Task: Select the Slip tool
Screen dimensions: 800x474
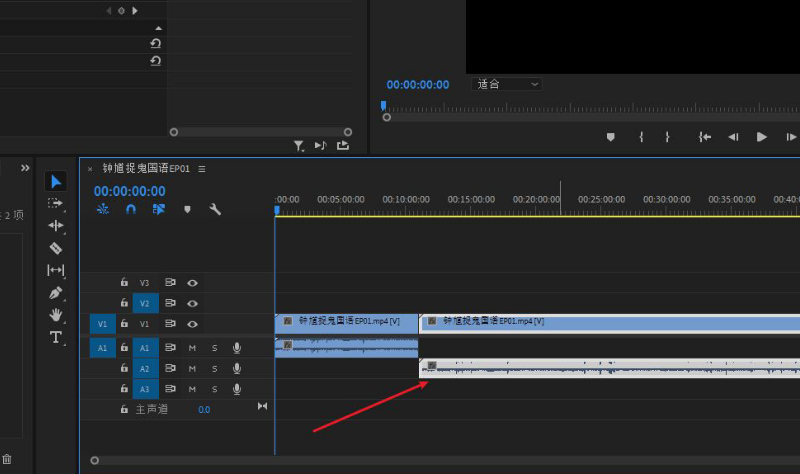Action: (x=56, y=270)
